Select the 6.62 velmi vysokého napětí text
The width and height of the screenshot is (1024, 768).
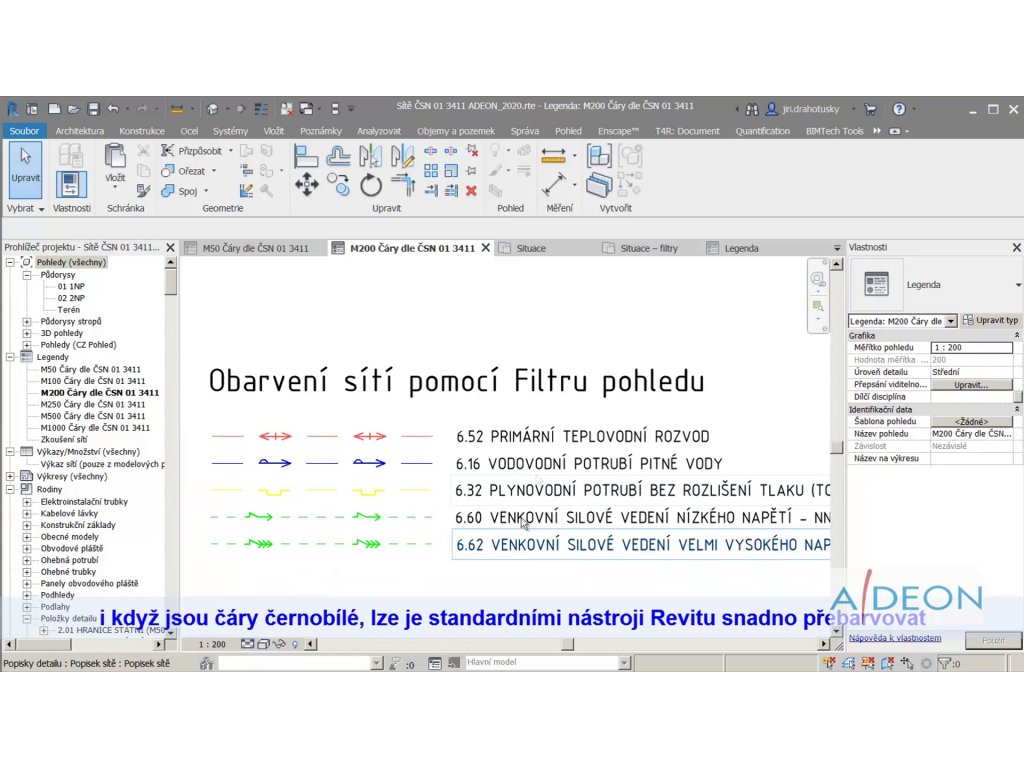tap(643, 545)
